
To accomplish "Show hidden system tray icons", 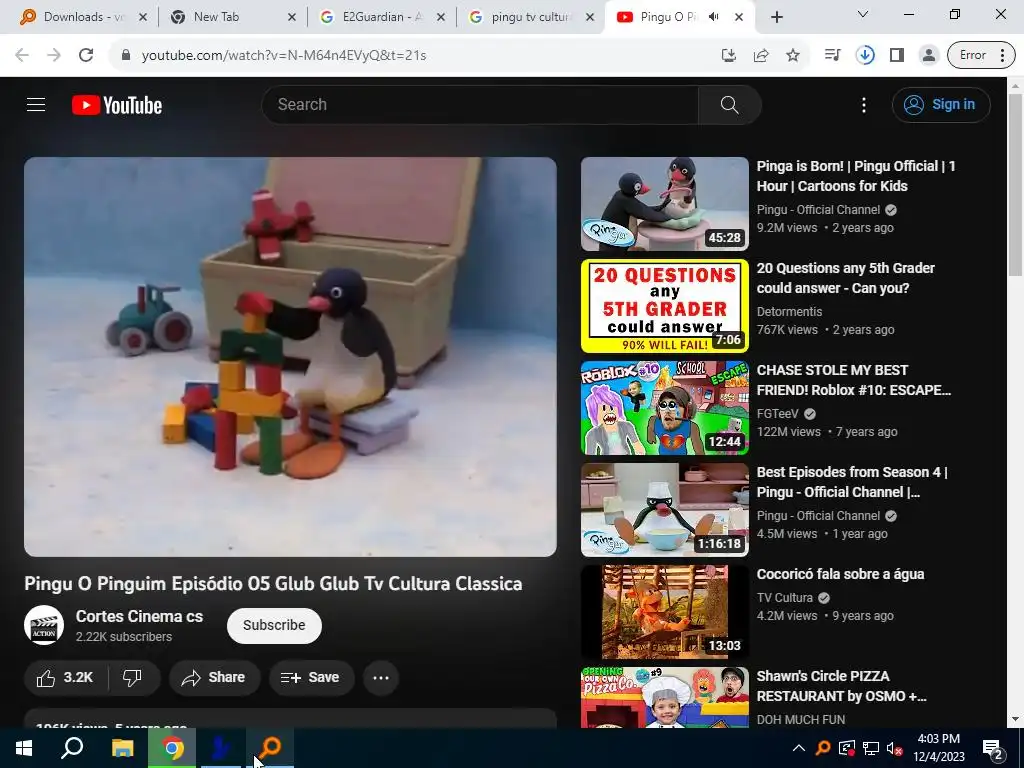I will (x=798, y=748).
